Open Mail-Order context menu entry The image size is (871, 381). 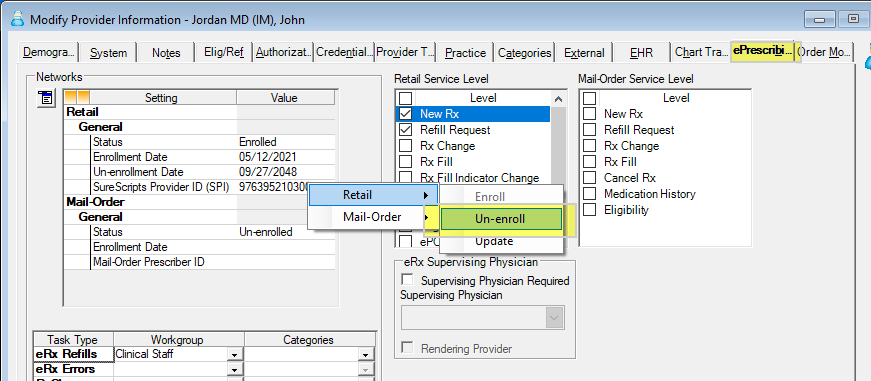(373, 217)
